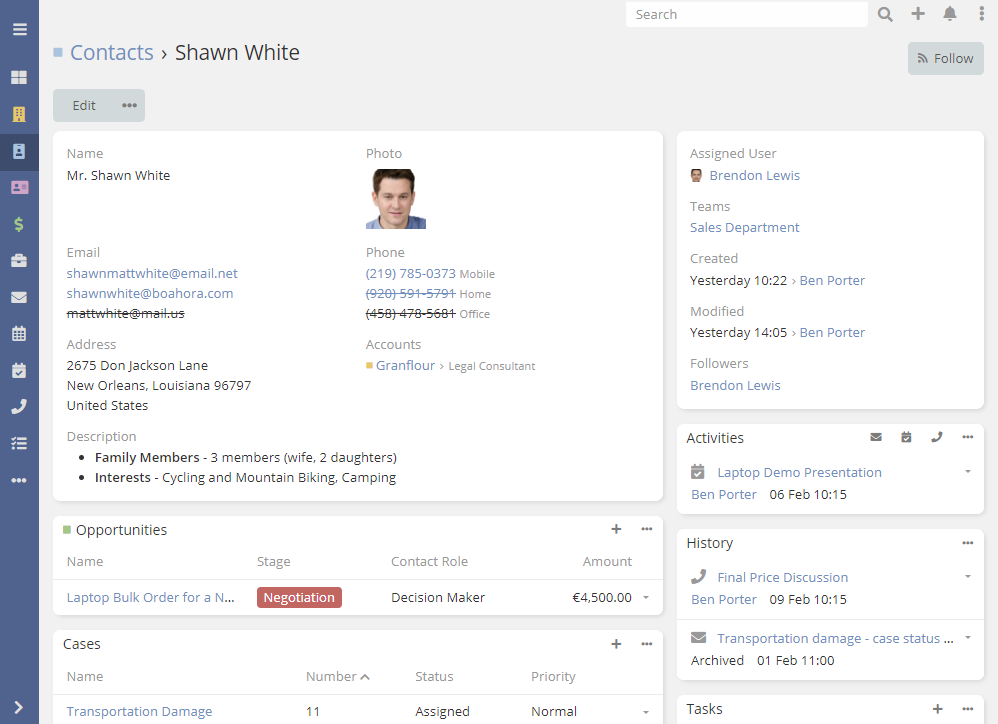Open the Opportunities panel ellipsis menu
Viewport: 998px width, 724px height.
(x=646, y=529)
